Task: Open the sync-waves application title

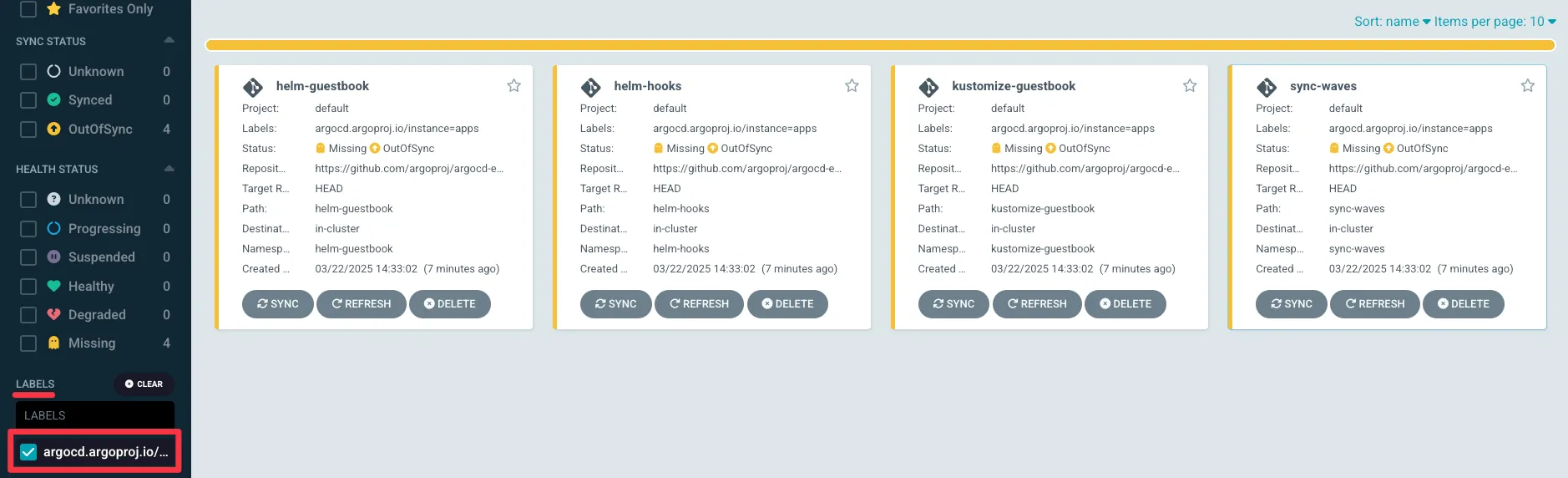Action: (x=1323, y=86)
